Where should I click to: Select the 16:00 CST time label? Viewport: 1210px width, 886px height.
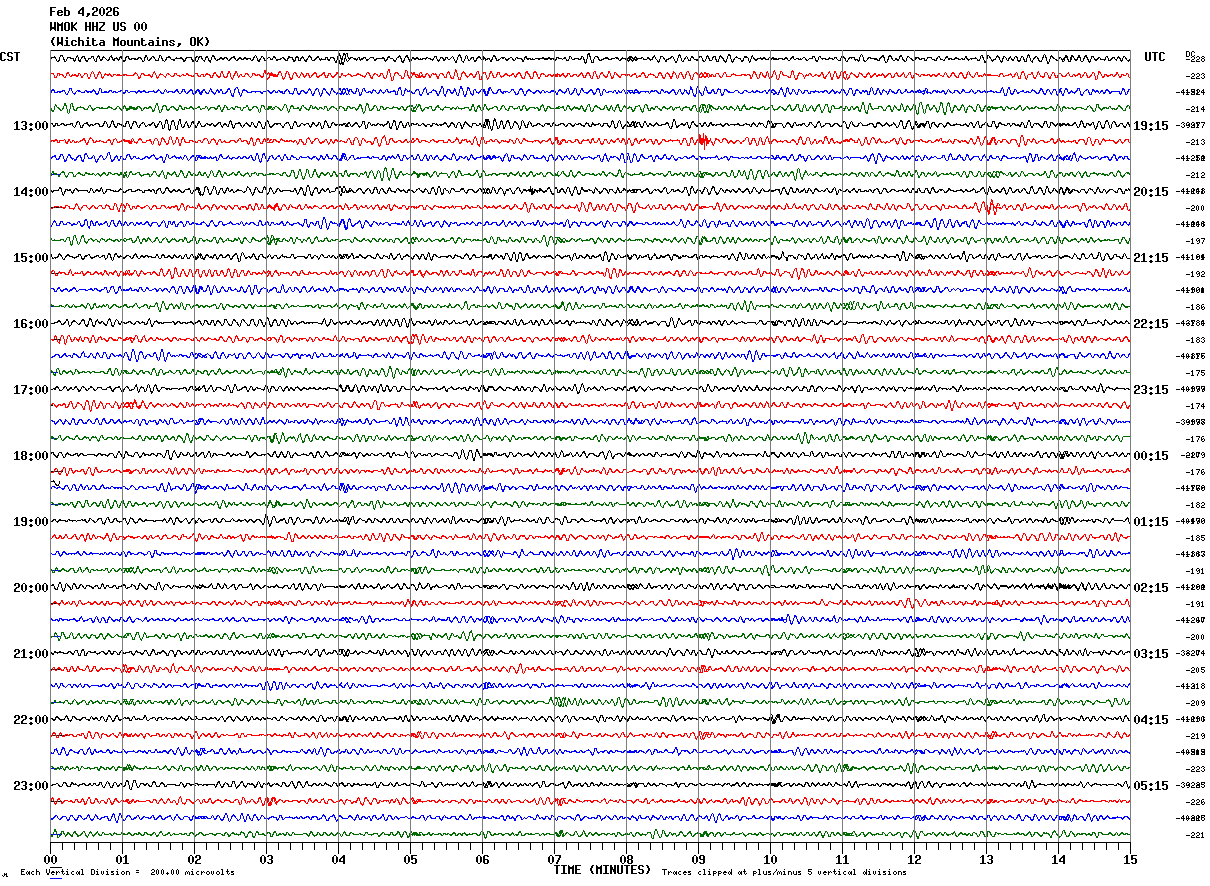coord(30,324)
